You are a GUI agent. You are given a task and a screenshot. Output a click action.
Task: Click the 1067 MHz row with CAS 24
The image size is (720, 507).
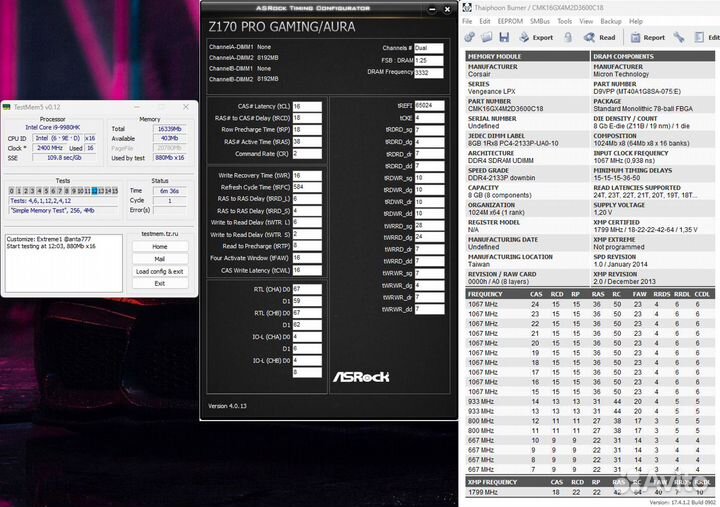(590, 304)
